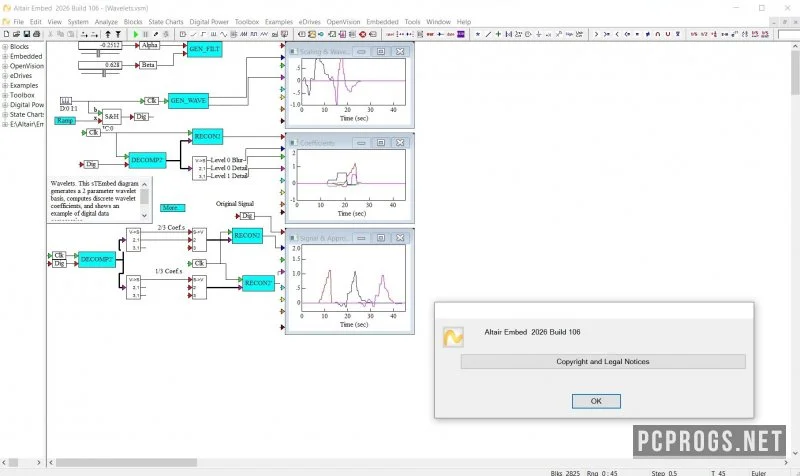This screenshot has width=800, height=476.
Task: Expand the Toolbox tree node
Action: [x=5, y=95]
